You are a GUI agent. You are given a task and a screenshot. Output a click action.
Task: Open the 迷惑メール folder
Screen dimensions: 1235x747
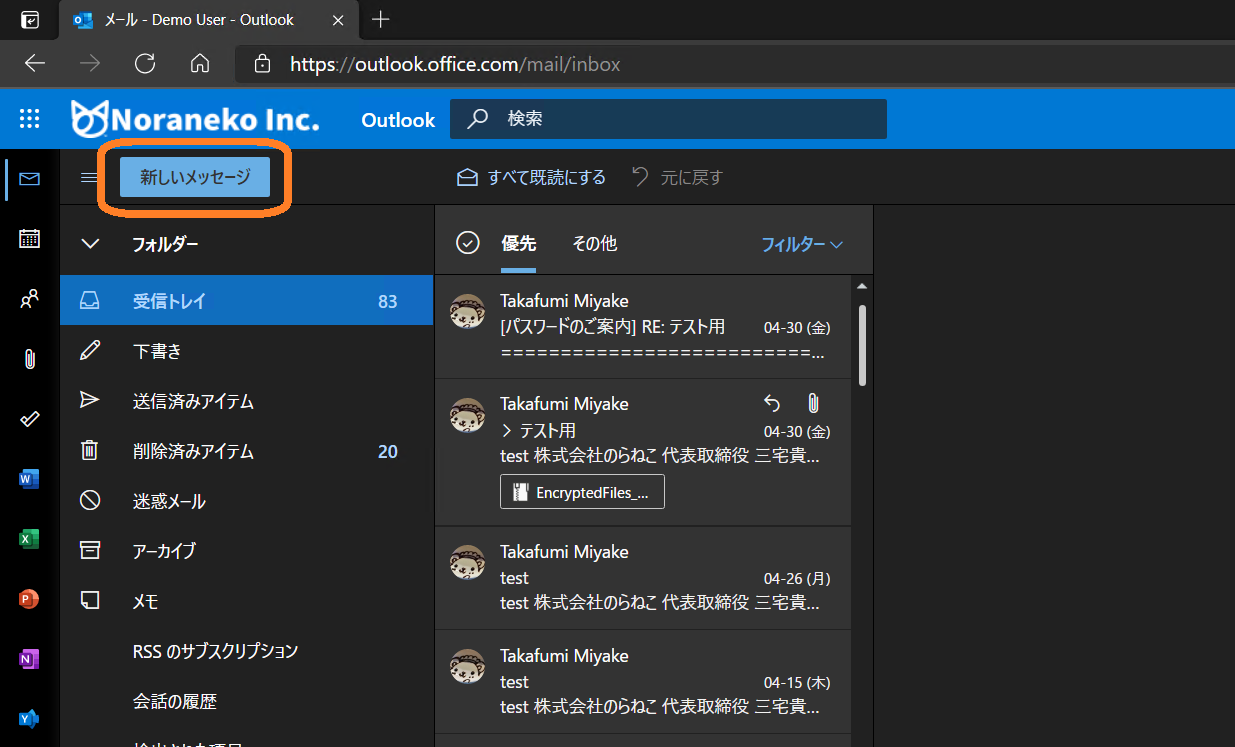[246, 501]
